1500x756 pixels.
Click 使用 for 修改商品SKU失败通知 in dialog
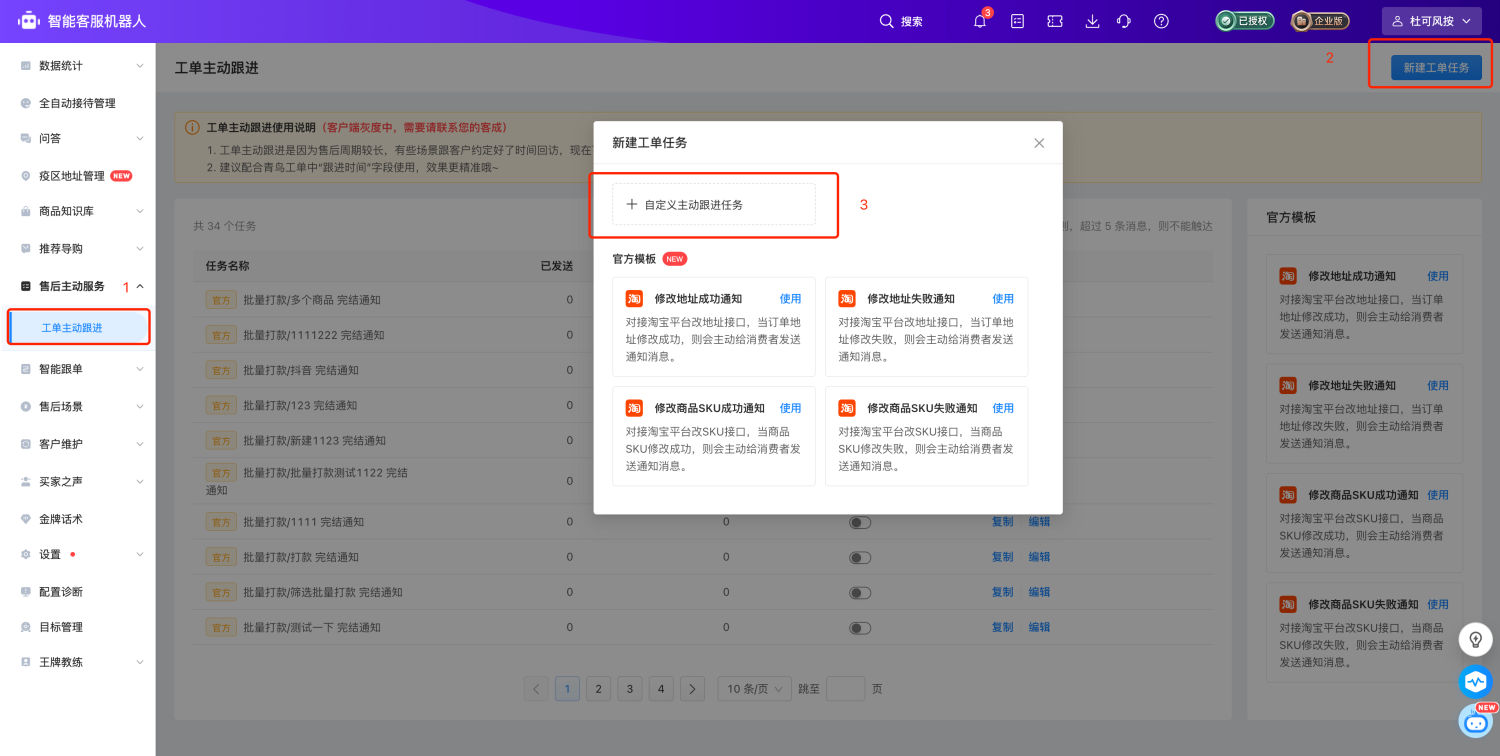(1003, 408)
